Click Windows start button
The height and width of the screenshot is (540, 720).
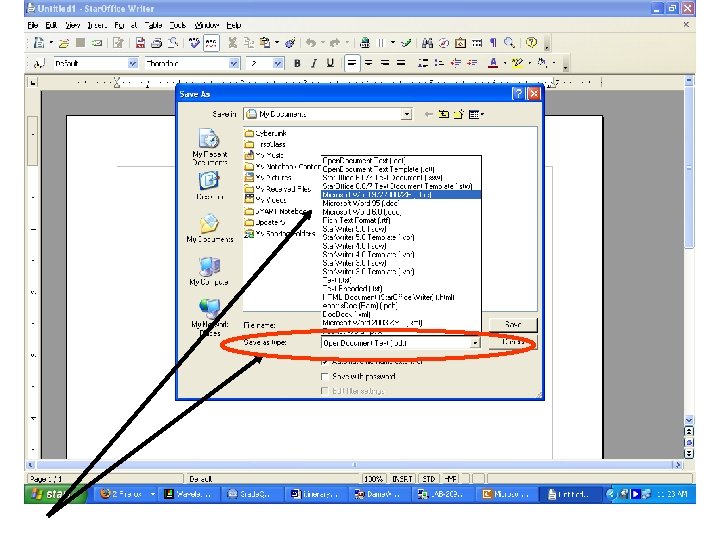(x=55, y=494)
